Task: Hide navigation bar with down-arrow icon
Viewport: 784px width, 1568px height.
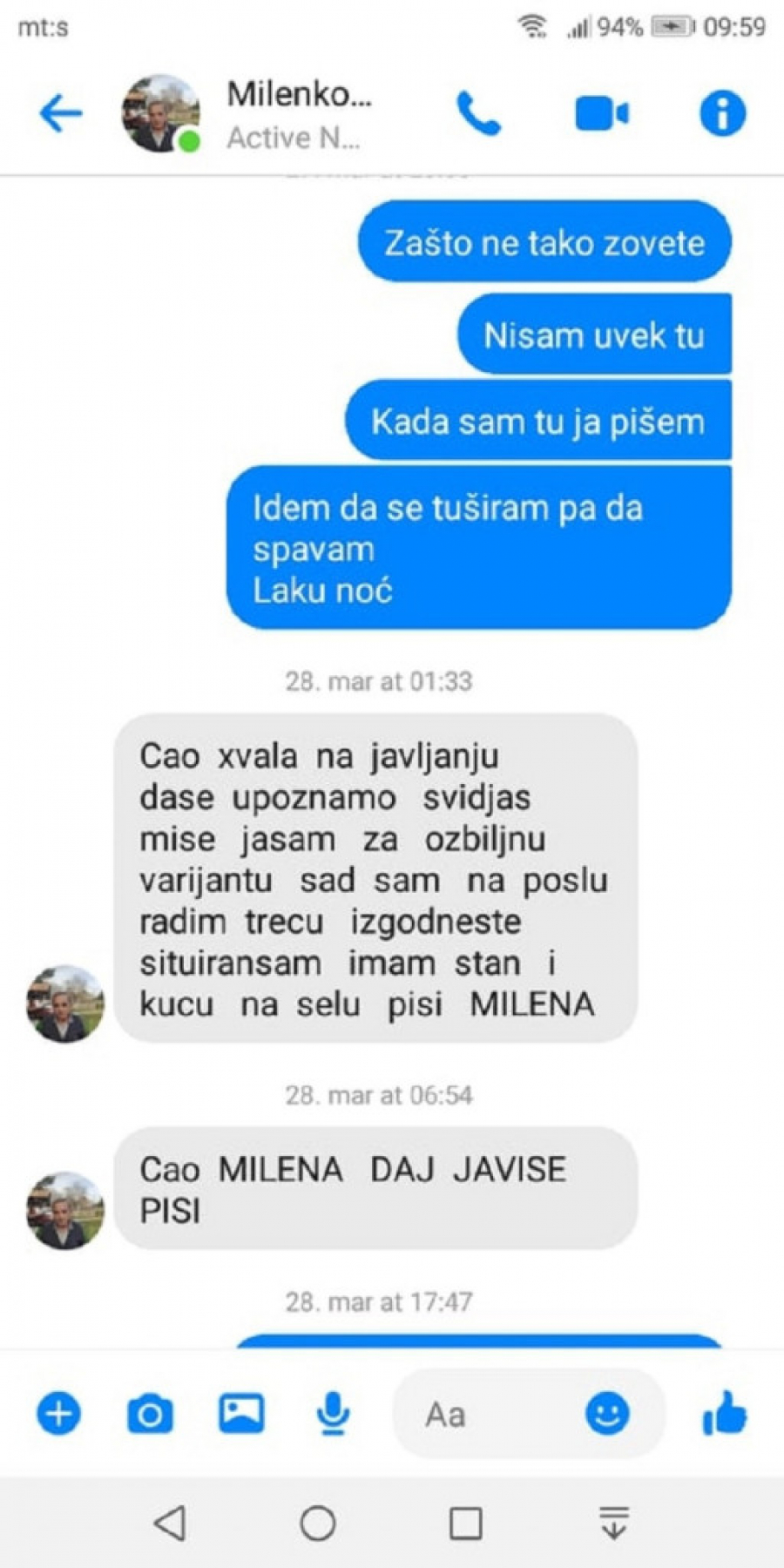Action: point(614,1523)
